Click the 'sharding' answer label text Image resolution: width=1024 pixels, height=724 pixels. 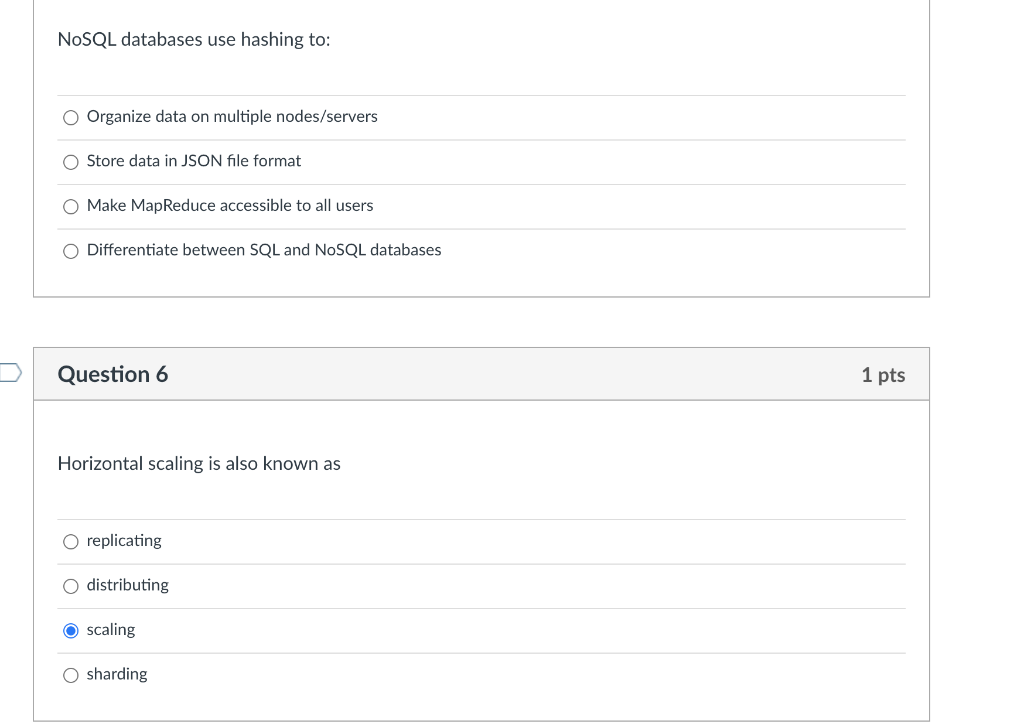tap(117, 674)
